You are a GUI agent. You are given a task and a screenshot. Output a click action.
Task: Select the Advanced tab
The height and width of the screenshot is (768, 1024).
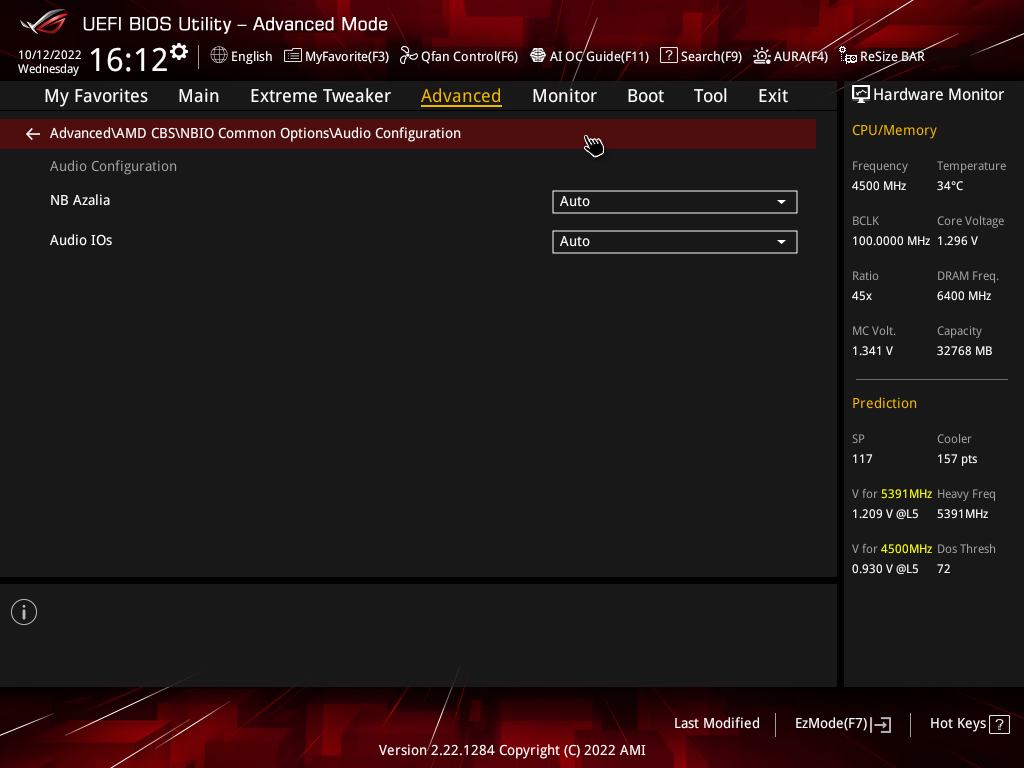(461, 96)
